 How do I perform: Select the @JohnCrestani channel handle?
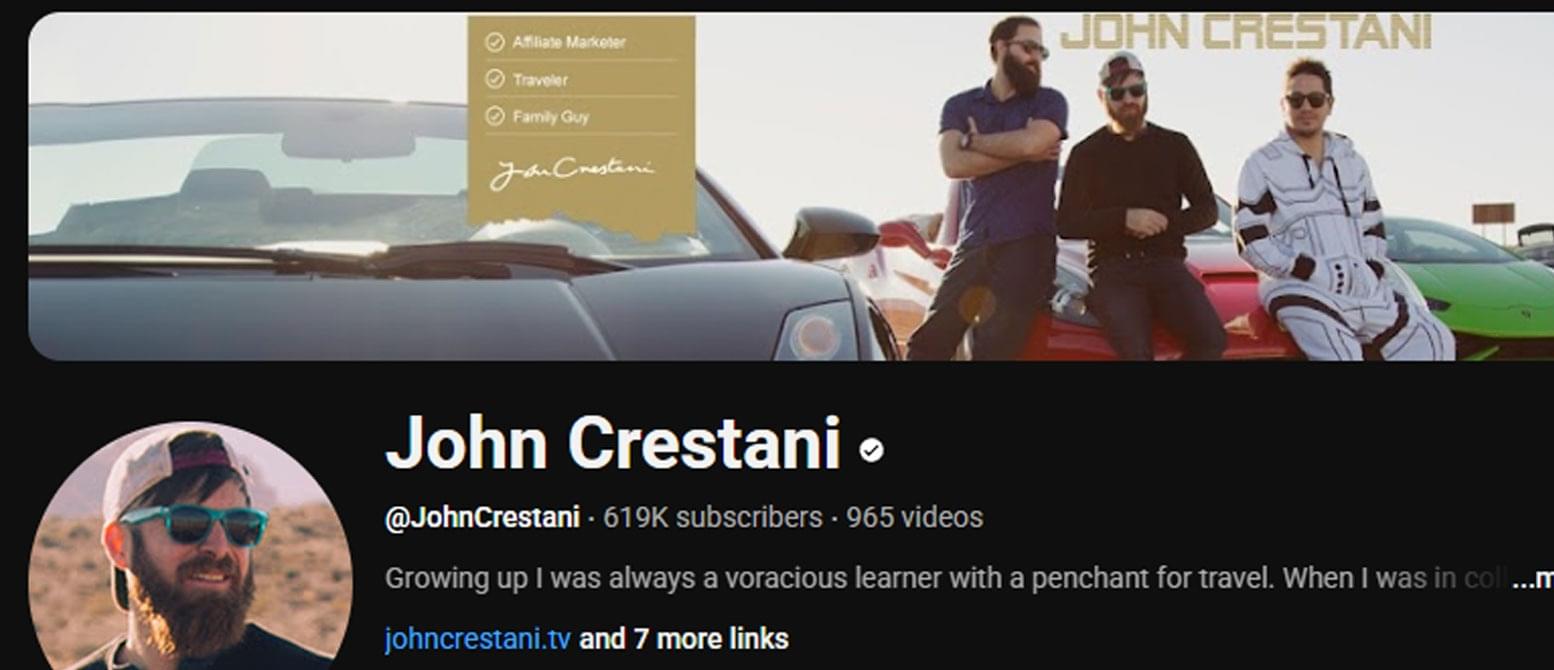pyautogui.click(x=482, y=517)
